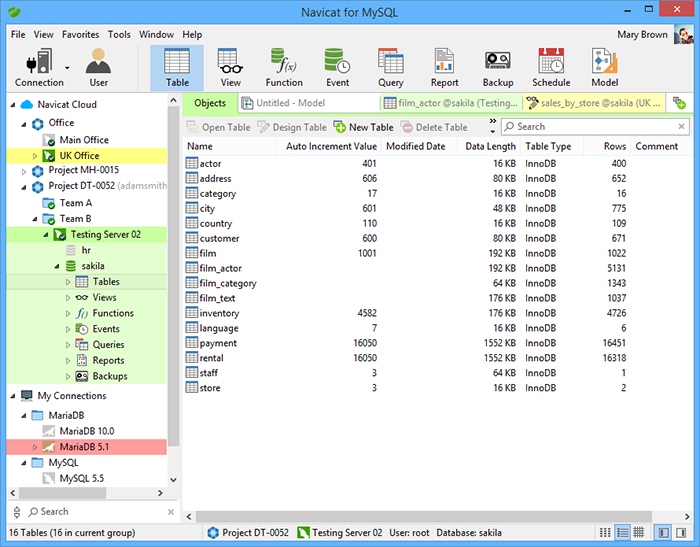
Task: Switch to the film_actor @sakila tab
Action: [x=451, y=103]
